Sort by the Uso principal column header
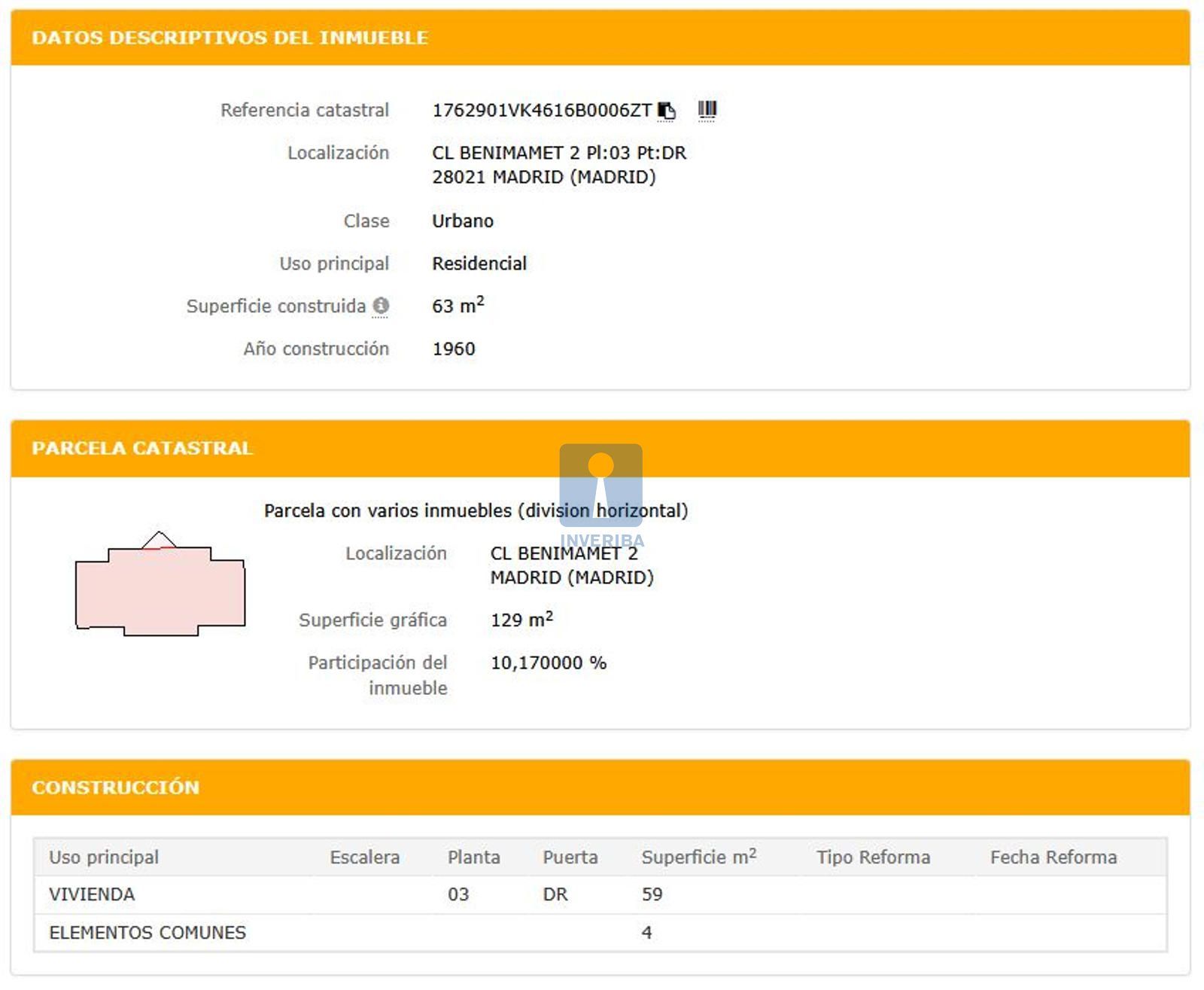 tap(104, 857)
